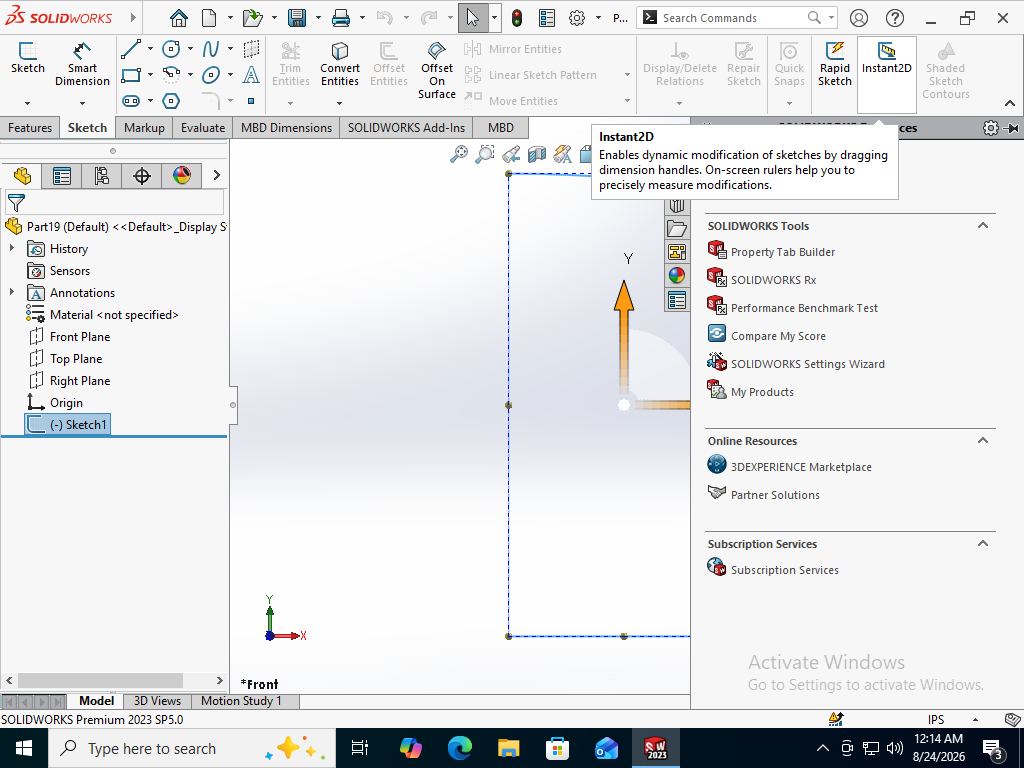
Task: Click Zoom to Fit icon
Action: (459, 154)
